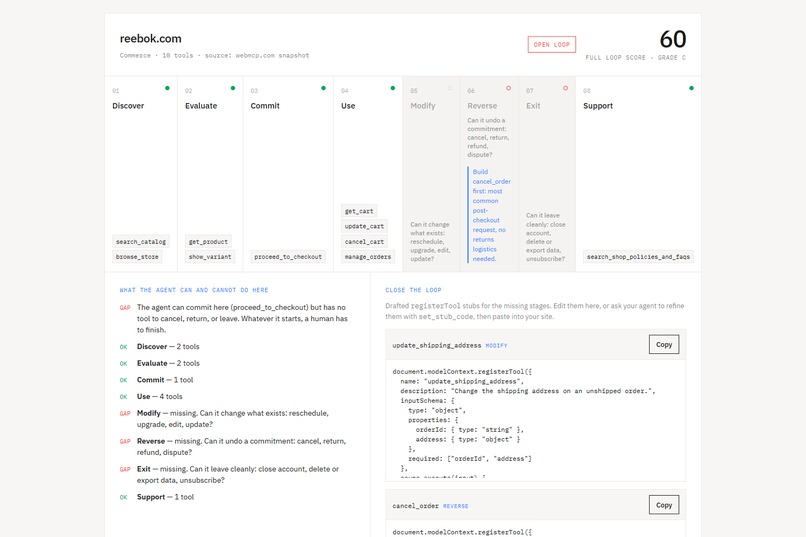Viewport: 806px width, 537px height.
Task: Click the 'CLOSE THE LOOP' heading
Action: pyautogui.click(x=413, y=290)
